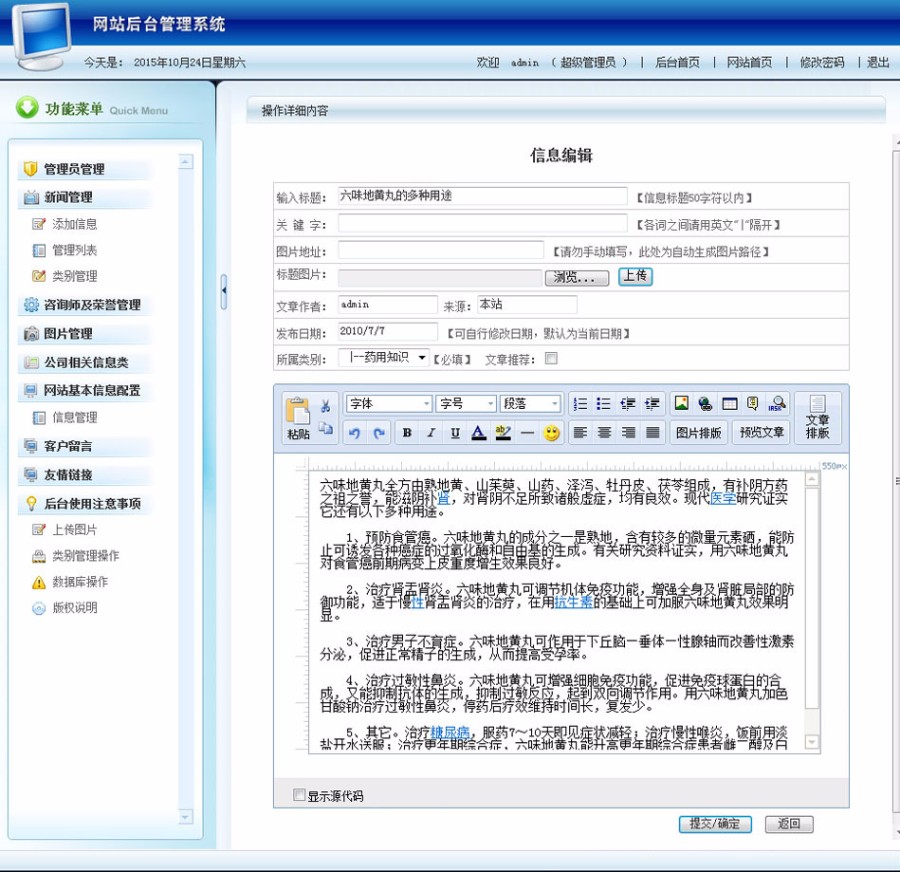Insert a hyperlink with globe icon
This screenshot has width=900, height=872.
pyautogui.click(x=705, y=404)
